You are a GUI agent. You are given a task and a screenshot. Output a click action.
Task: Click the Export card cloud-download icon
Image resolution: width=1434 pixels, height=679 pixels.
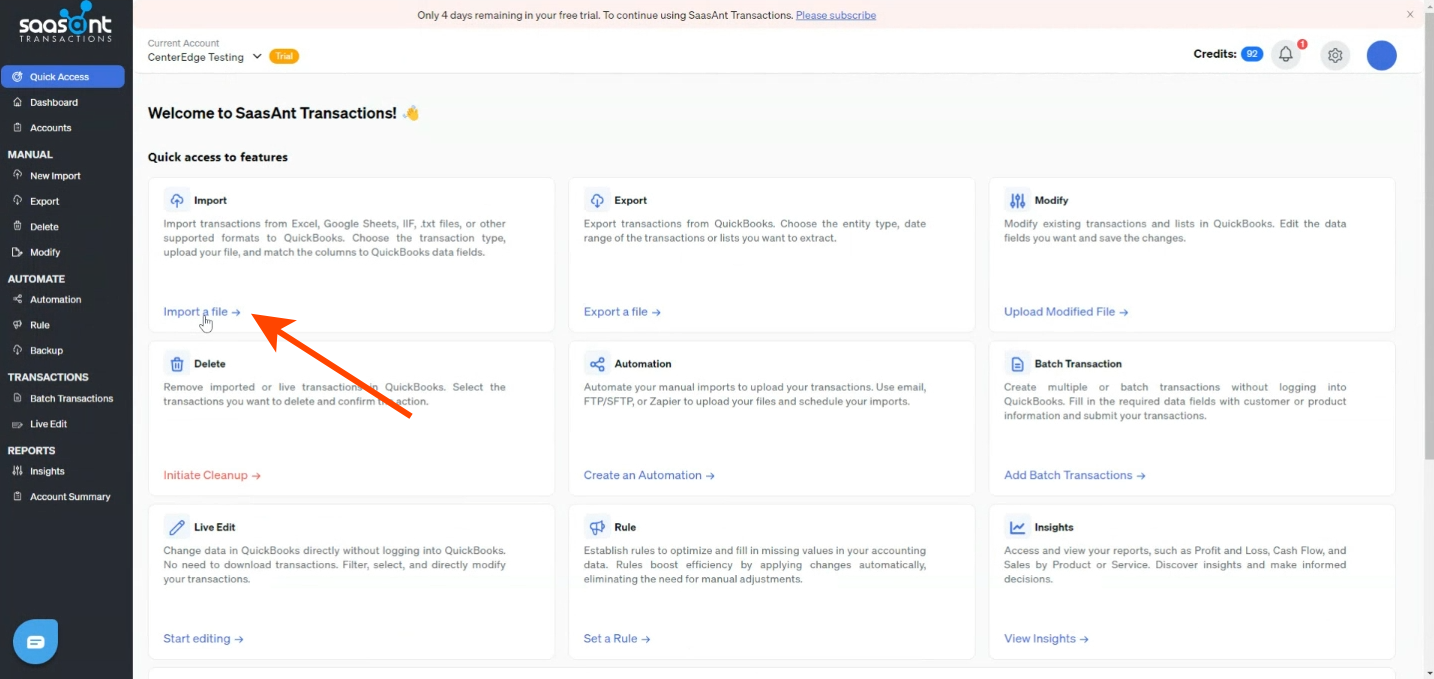coord(597,200)
